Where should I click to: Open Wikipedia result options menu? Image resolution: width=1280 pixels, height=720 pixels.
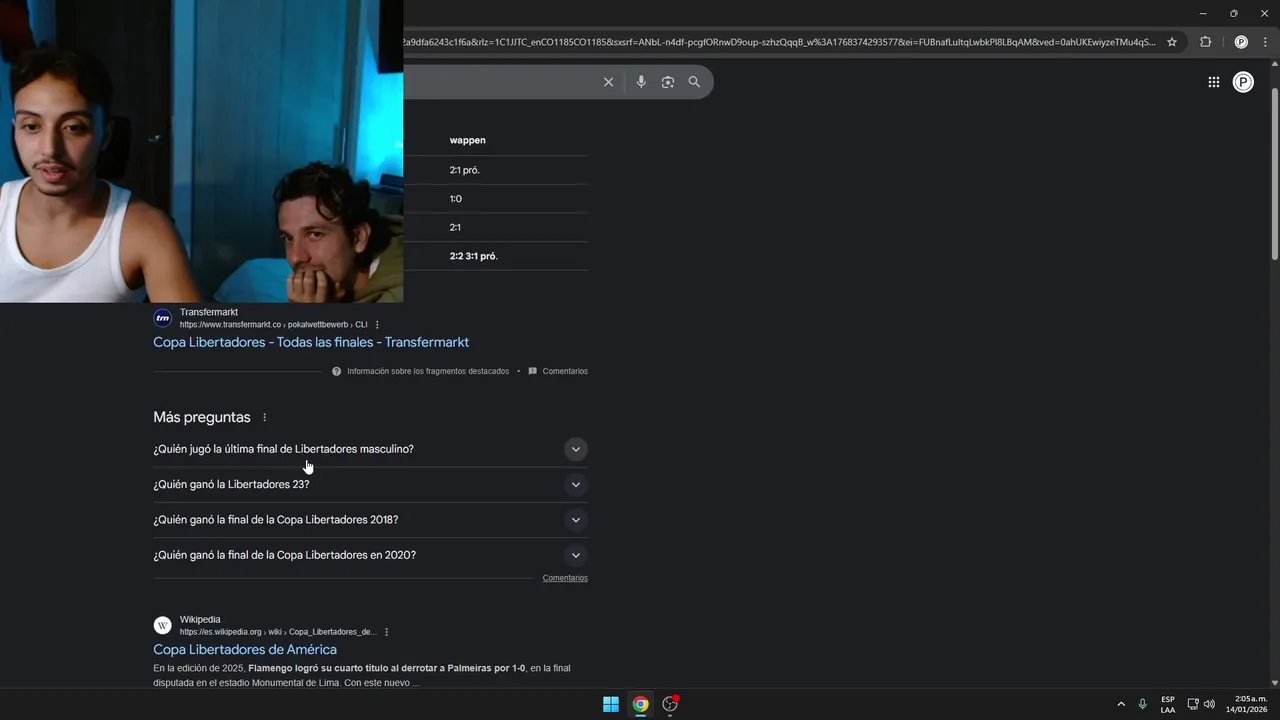click(386, 632)
